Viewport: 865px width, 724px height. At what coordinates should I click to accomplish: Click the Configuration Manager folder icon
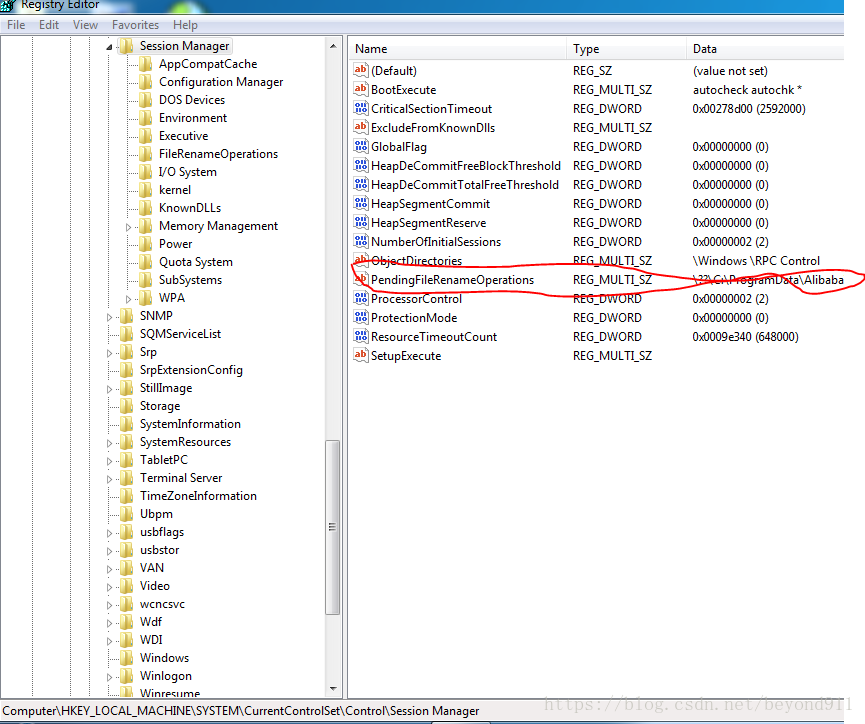click(x=146, y=82)
